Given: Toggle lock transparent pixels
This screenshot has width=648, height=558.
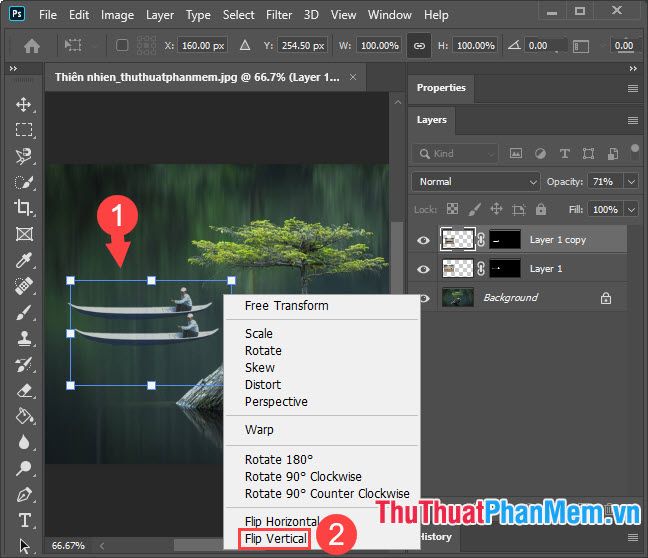Looking at the screenshot, I should click(x=453, y=209).
